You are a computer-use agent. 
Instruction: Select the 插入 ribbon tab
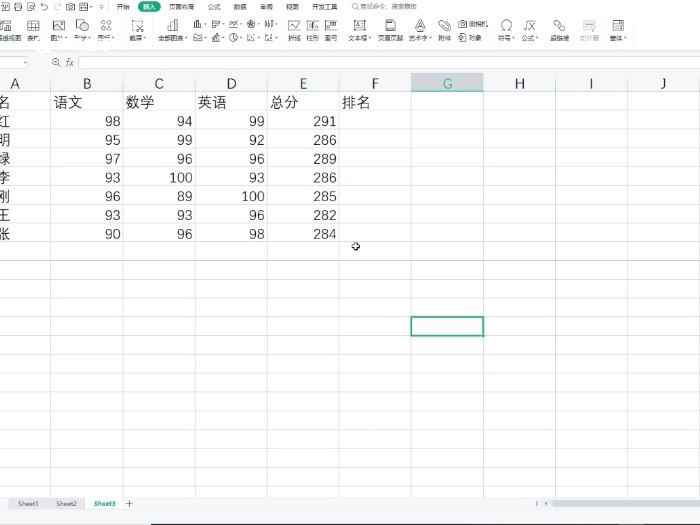point(149,7)
